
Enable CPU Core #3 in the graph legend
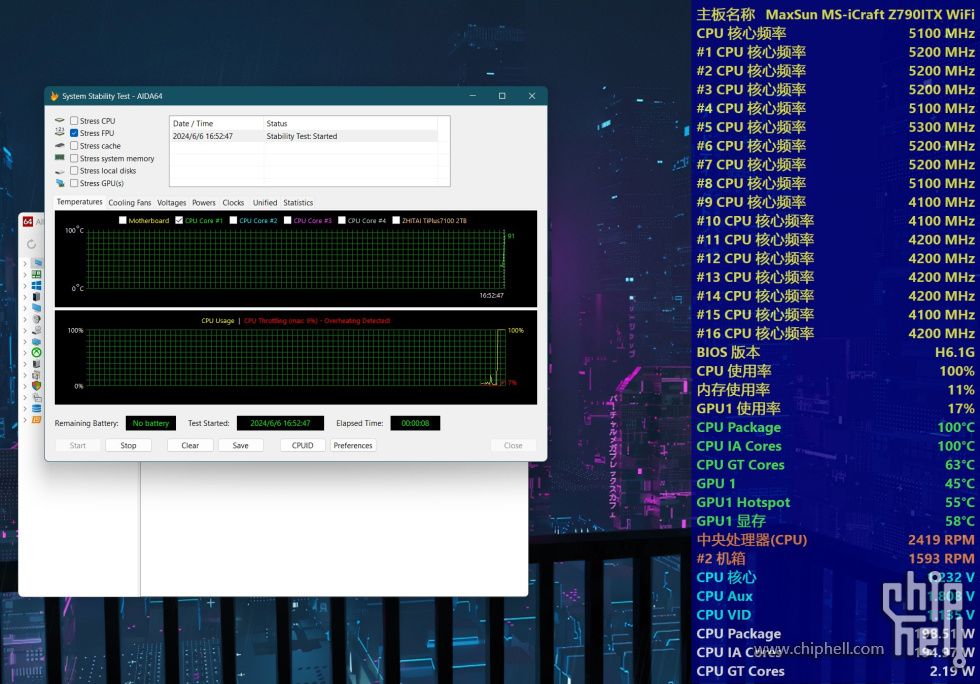click(288, 220)
